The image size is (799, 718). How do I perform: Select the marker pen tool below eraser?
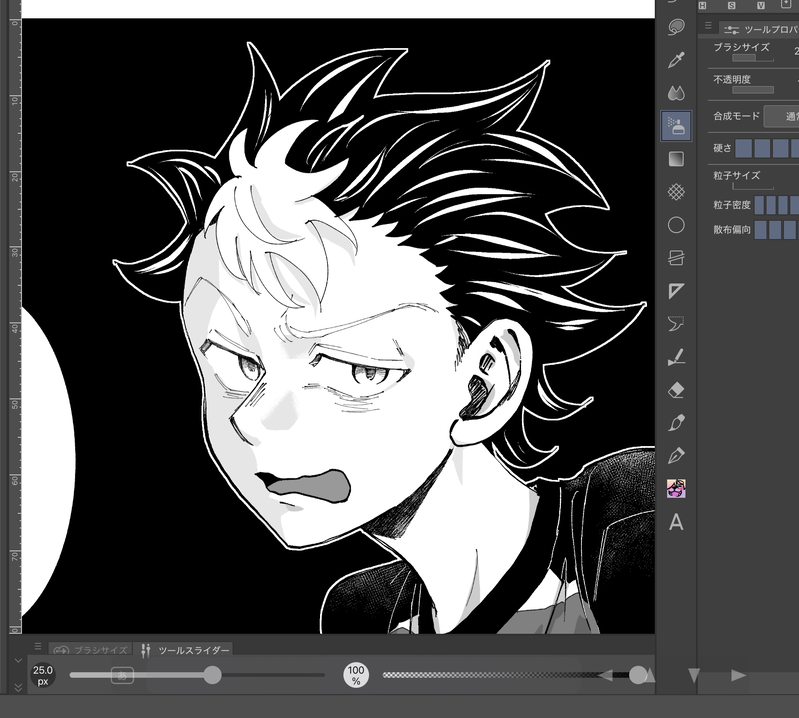pyautogui.click(x=676, y=422)
